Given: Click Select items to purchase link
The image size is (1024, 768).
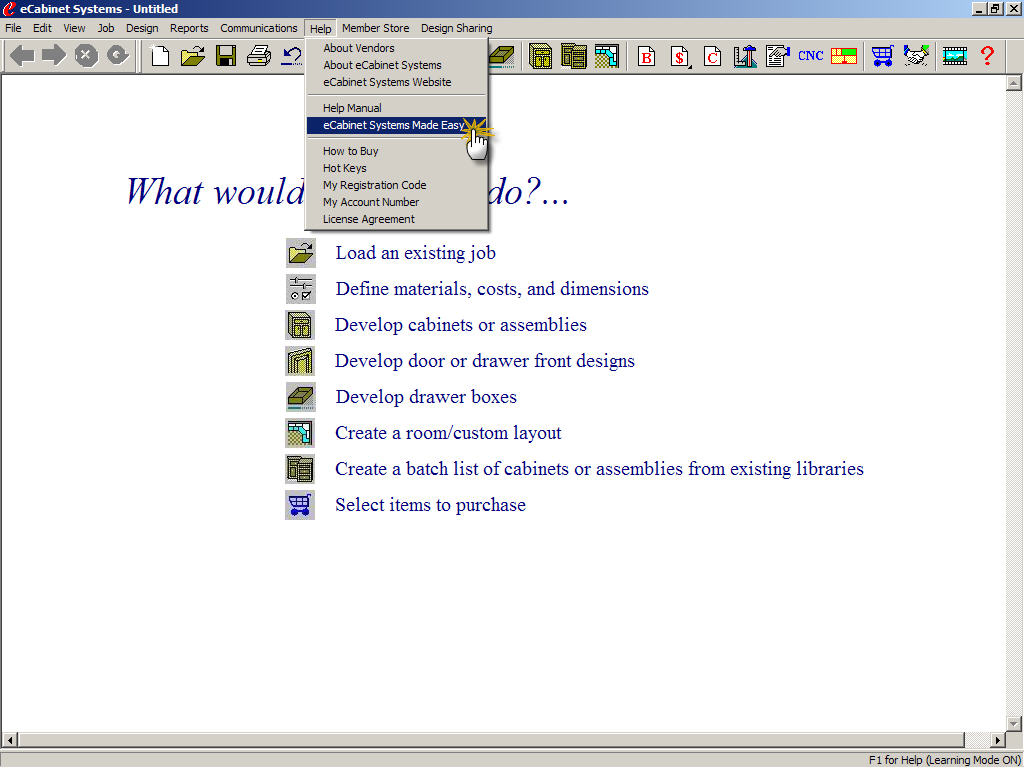Looking at the screenshot, I should 430,505.
